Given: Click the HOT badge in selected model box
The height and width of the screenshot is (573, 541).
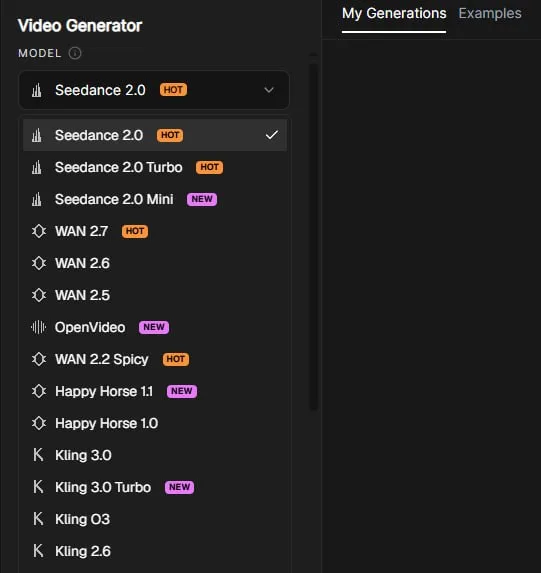Looking at the screenshot, I should tap(173, 90).
